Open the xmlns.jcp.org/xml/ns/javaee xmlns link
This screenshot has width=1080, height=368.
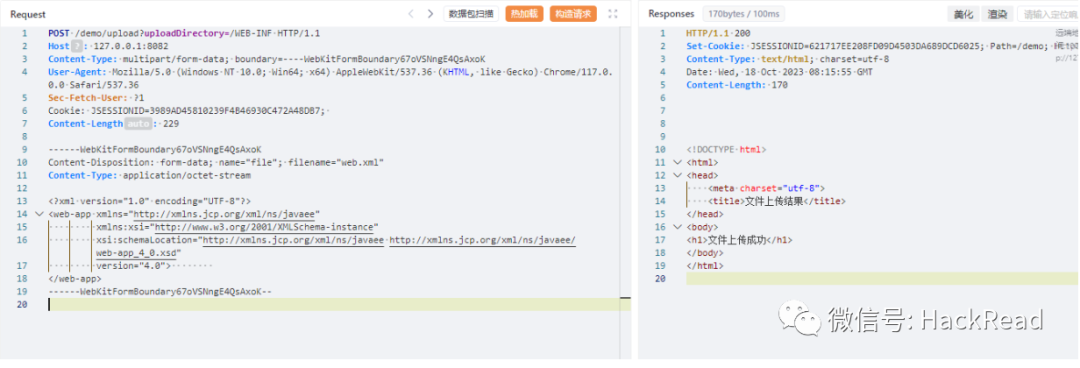click(x=224, y=214)
